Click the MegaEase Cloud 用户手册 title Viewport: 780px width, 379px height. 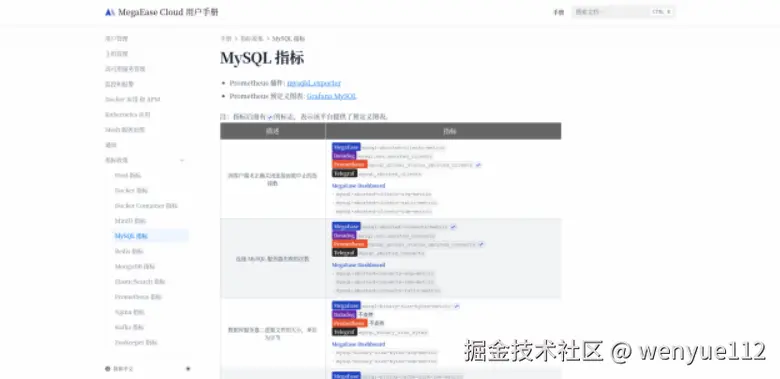tap(168, 12)
